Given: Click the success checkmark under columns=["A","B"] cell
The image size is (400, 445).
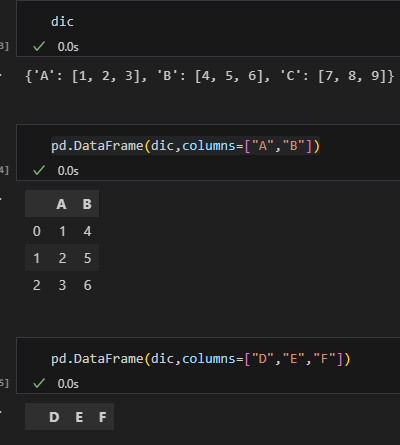Looking at the screenshot, I should pyautogui.click(x=39, y=170).
